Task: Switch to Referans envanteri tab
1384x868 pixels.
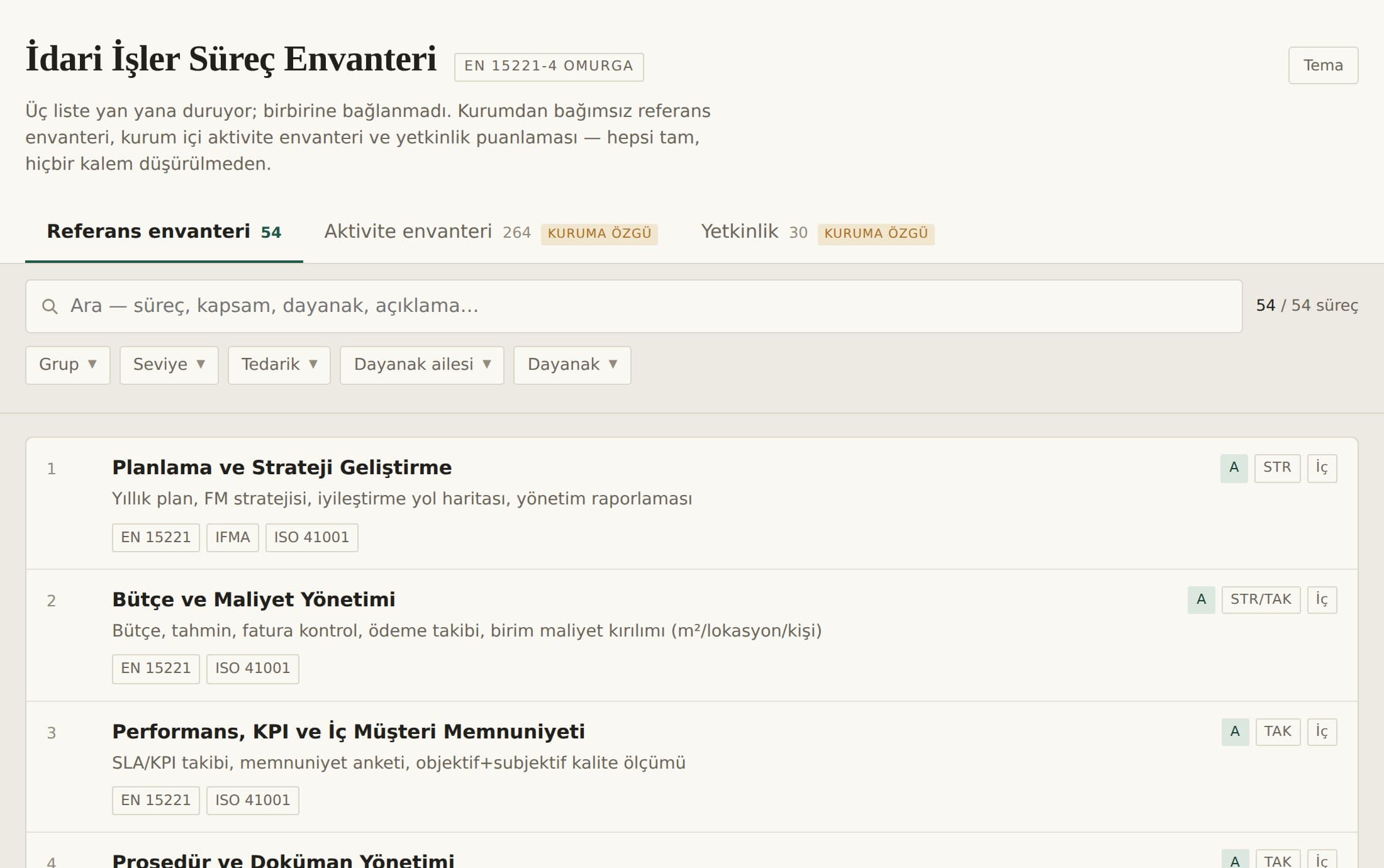Action: click(x=164, y=231)
